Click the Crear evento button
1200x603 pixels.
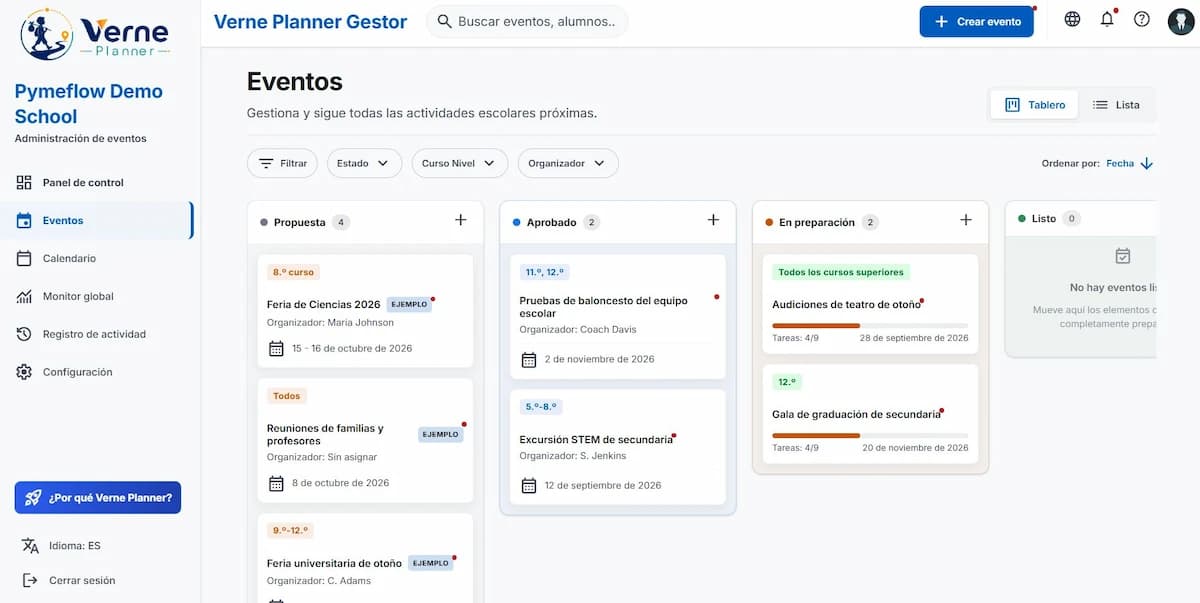coord(976,21)
